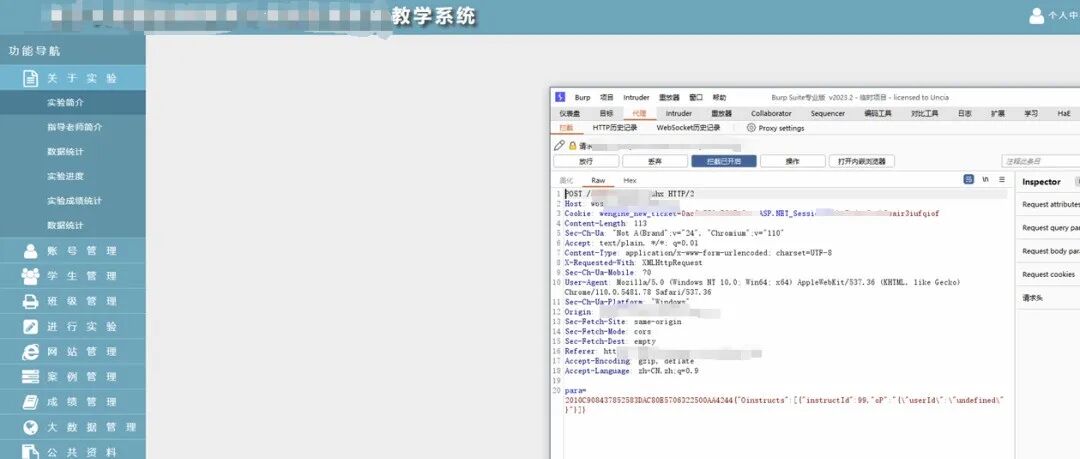Switch to the Sequencer tab
Image resolution: width=1080 pixels, height=459 pixels.
(827, 114)
